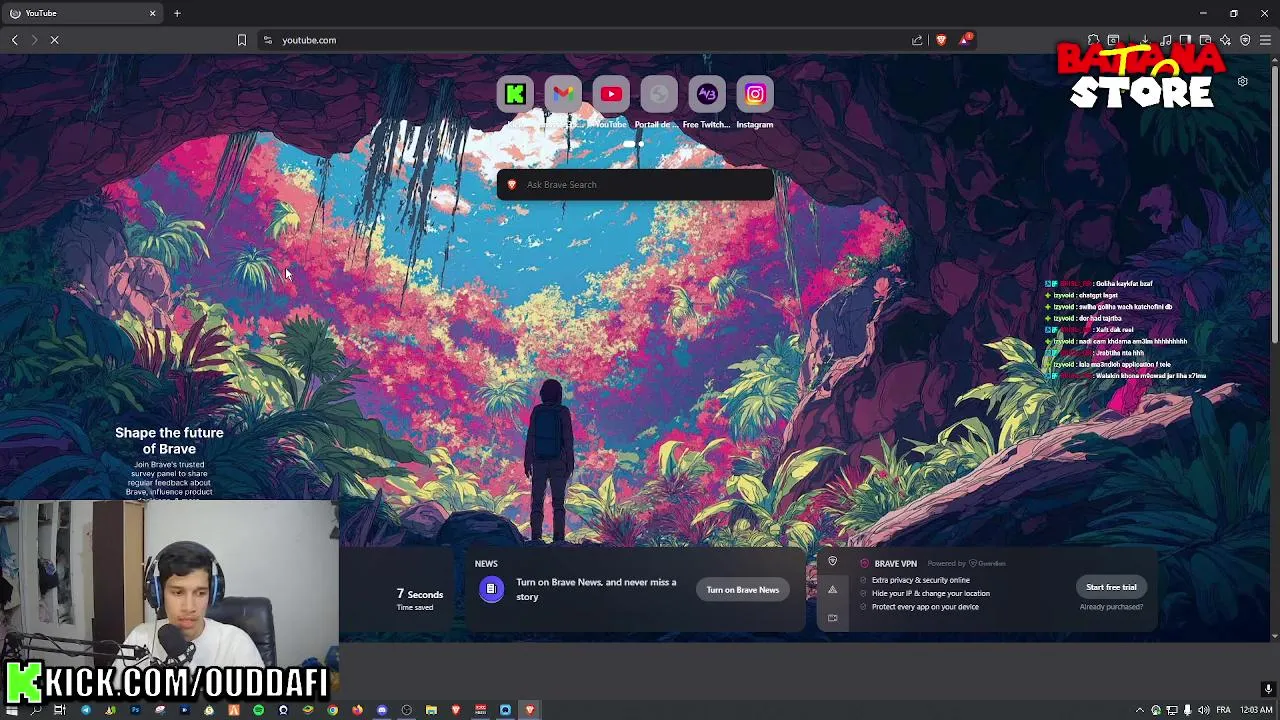Open Photoshop from the taskbar

click(135, 710)
